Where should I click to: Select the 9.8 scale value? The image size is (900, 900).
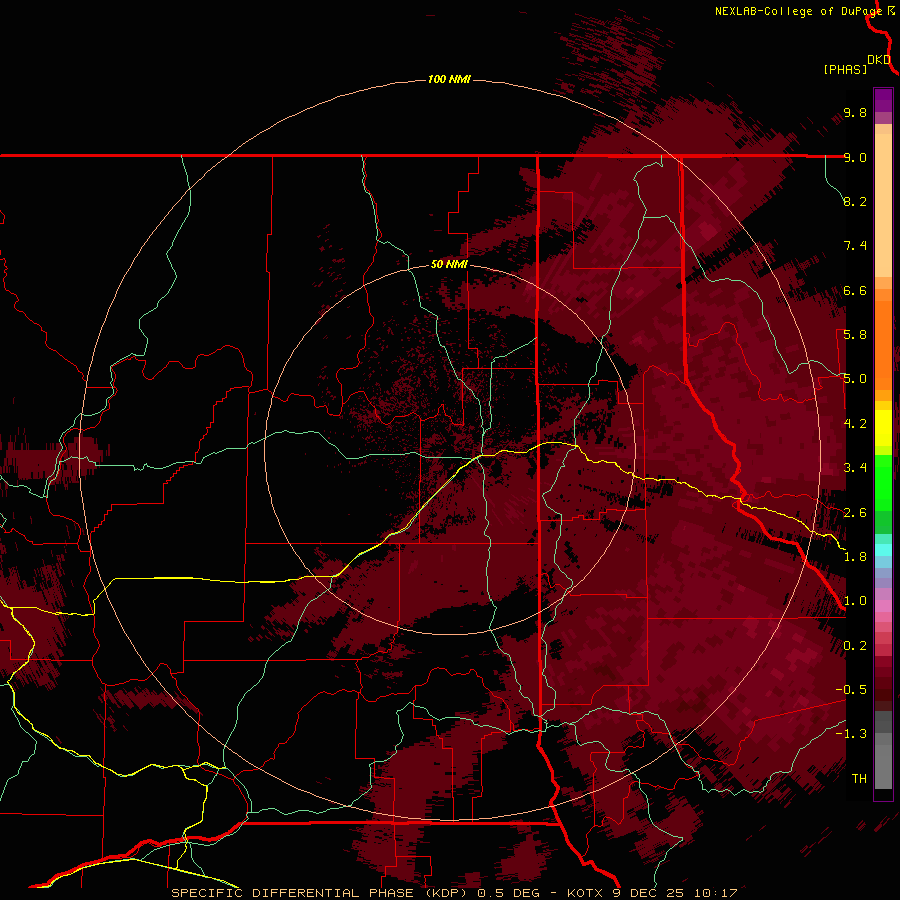click(855, 112)
